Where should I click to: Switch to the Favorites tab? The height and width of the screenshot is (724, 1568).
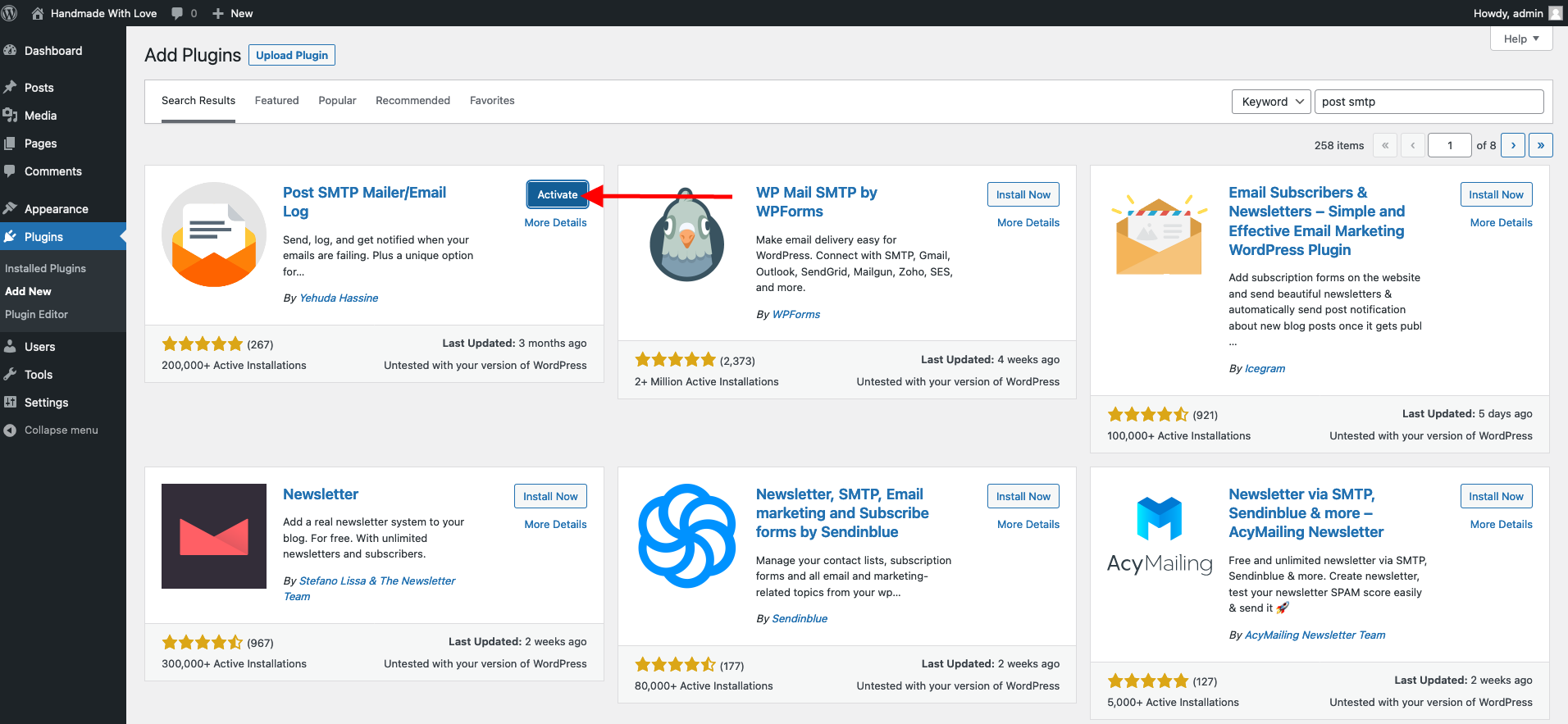point(492,101)
